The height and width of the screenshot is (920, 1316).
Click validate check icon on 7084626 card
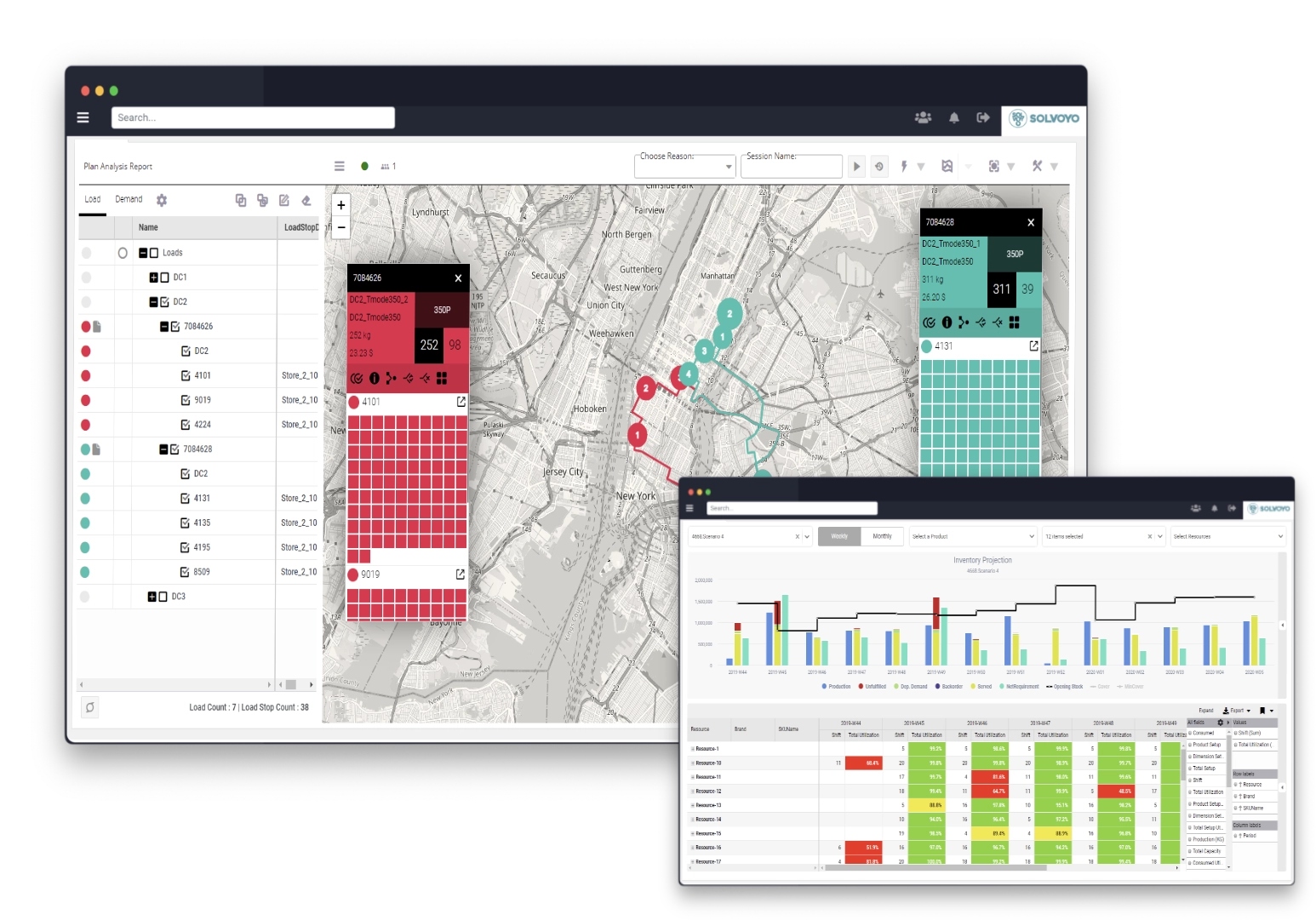pos(357,378)
